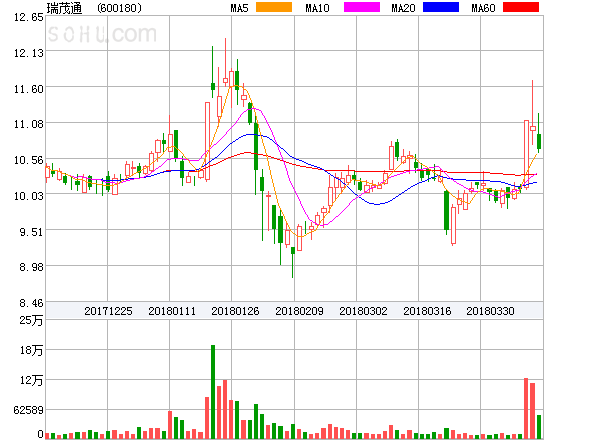The height and width of the screenshot is (440, 600).
Task: Click the 12万 volume axis label
Action: pyautogui.click(x=31, y=380)
